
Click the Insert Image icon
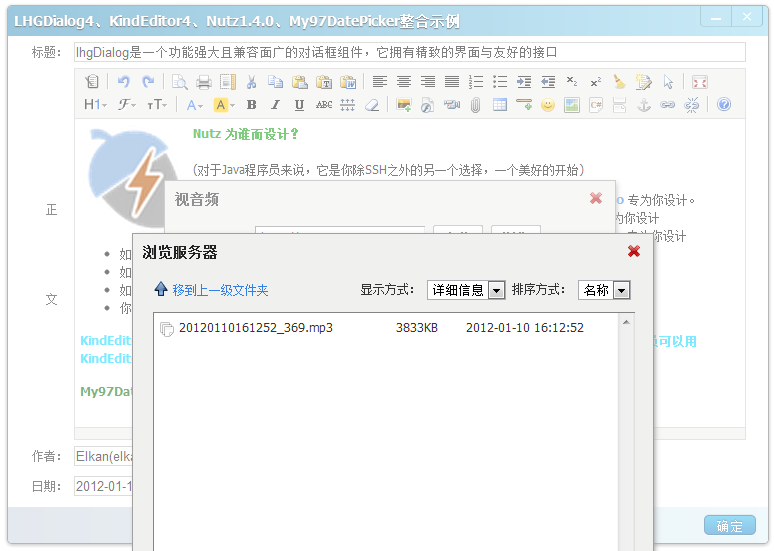pos(403,104)
